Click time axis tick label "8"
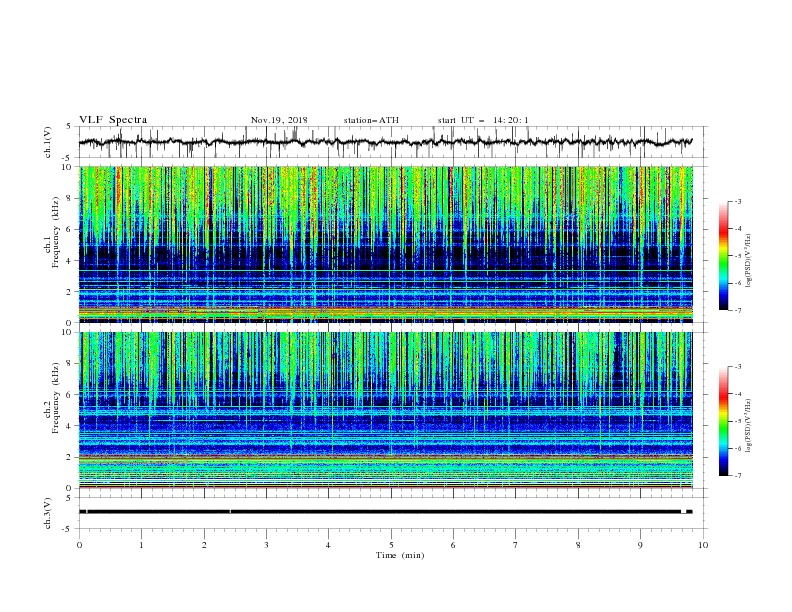 pyautogui.click(x=578, y=545)
